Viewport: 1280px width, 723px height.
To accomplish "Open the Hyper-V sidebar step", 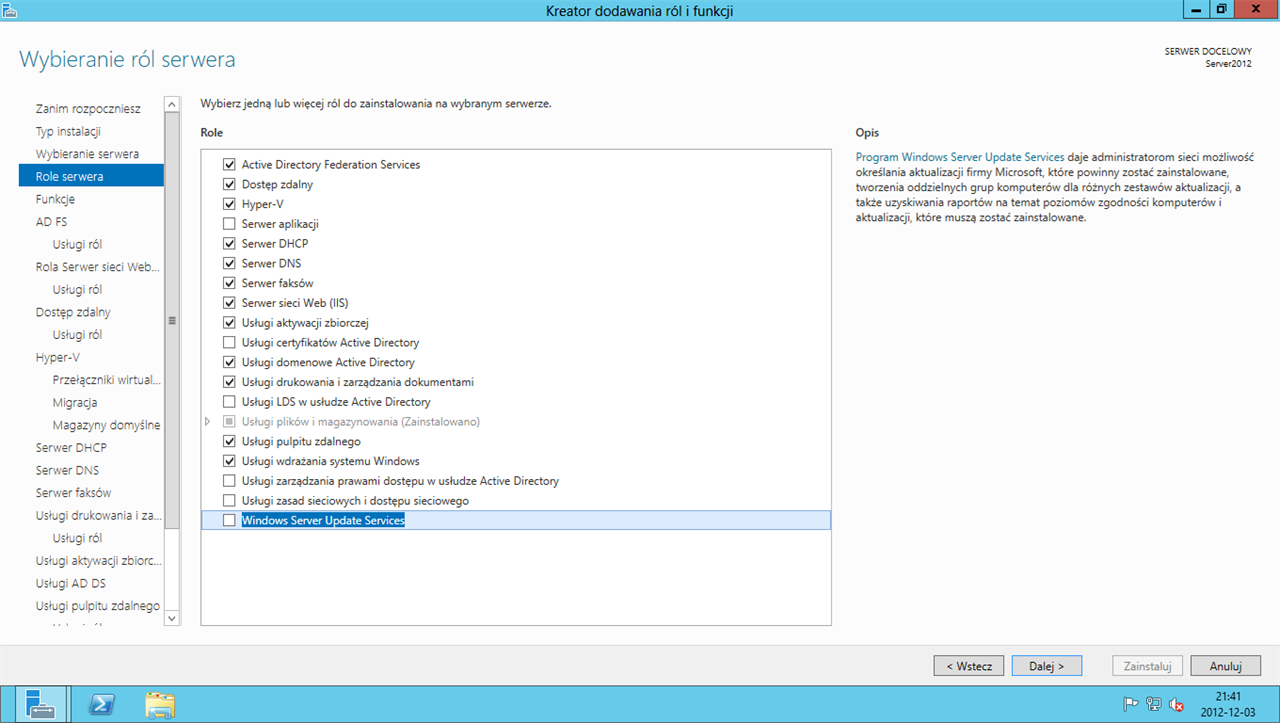I will (57, 357).
